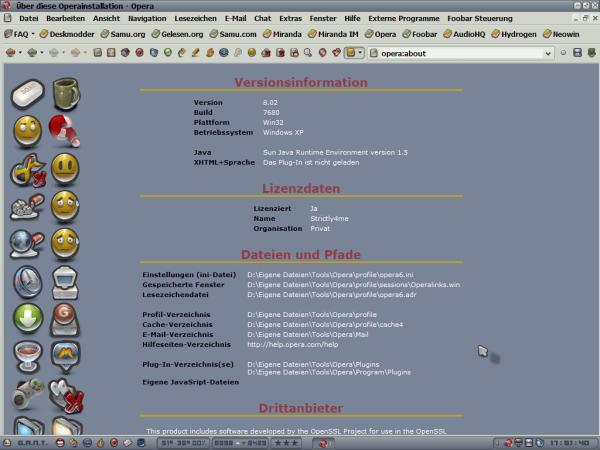Screen dimensions: 600x450
Task: Click the Sun Java Runtime Environment text
Action: point(335,152)
